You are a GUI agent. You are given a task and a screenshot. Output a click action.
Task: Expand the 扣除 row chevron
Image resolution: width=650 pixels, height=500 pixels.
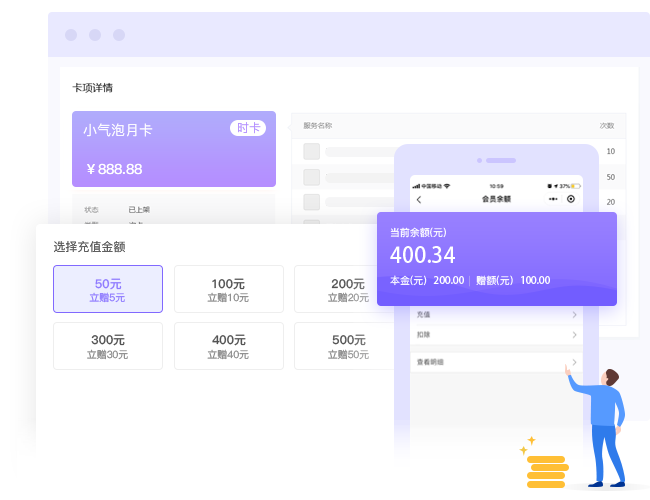574,334
